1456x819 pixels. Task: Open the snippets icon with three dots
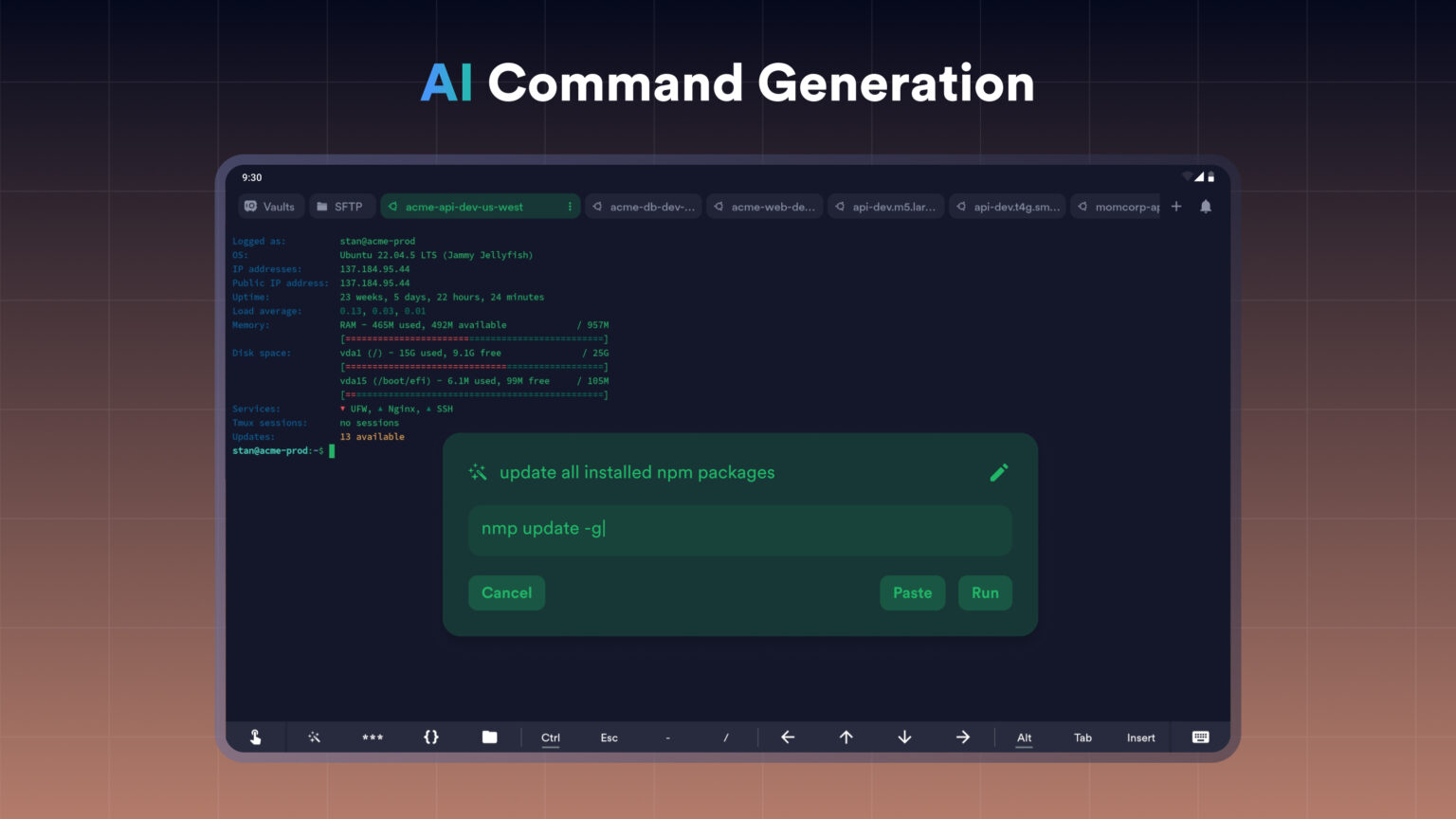click(x=373, y=737)
